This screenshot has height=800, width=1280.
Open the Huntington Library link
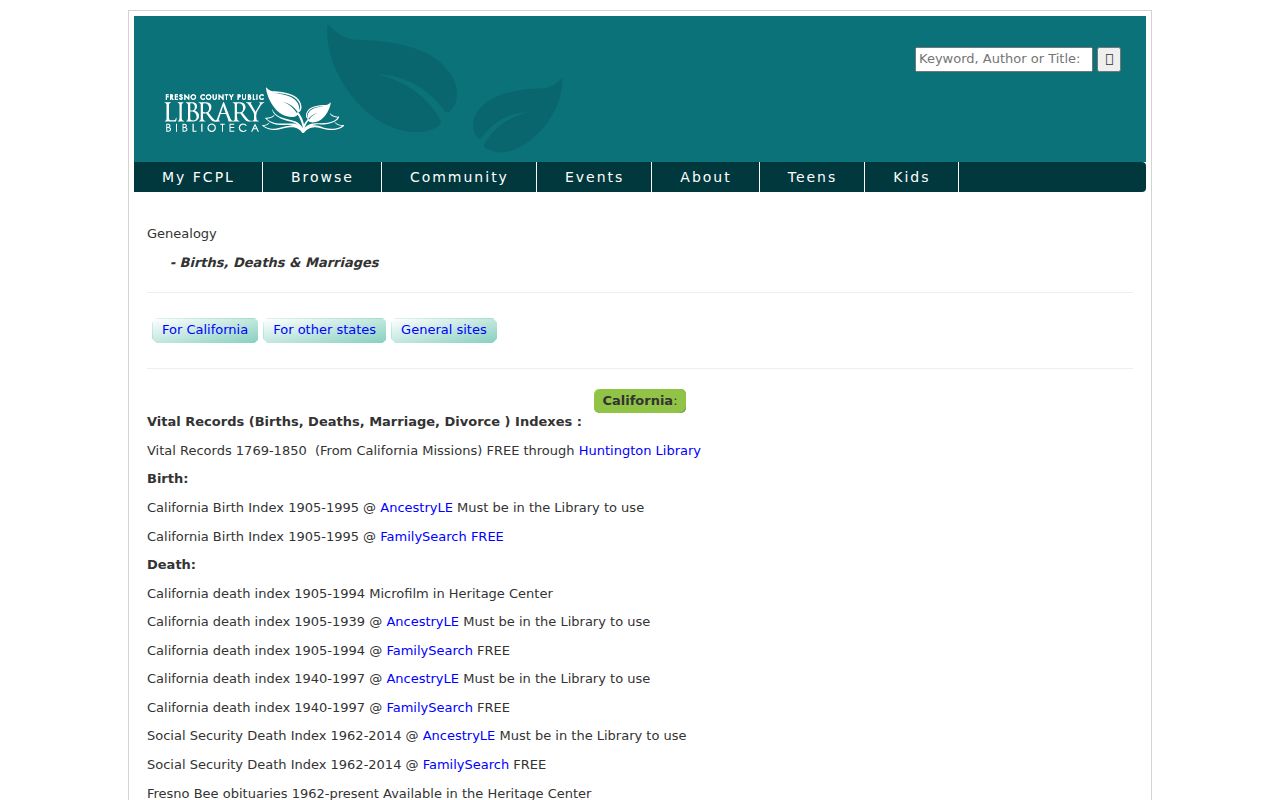640,451
